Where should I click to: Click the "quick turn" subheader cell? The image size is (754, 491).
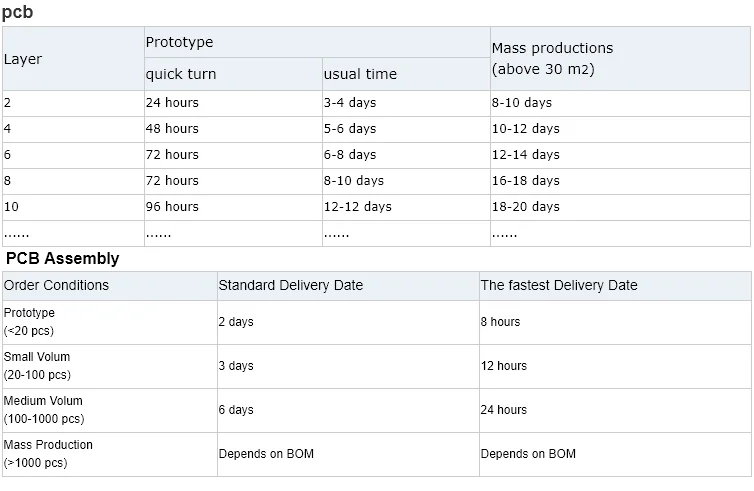(x=181, y=74)
